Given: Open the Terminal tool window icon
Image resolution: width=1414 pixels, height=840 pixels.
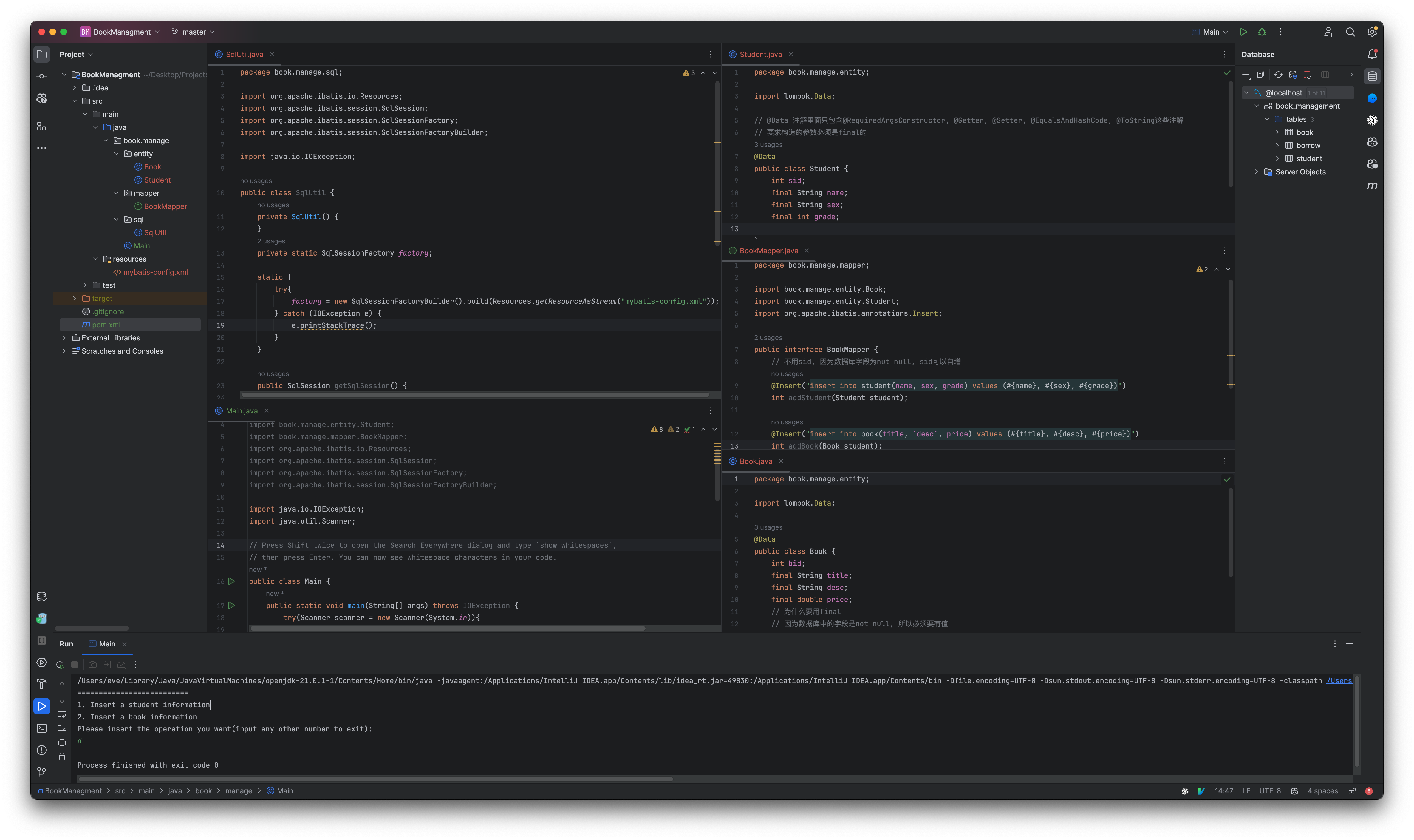Looking at the screenshot, I should (41, 728).
